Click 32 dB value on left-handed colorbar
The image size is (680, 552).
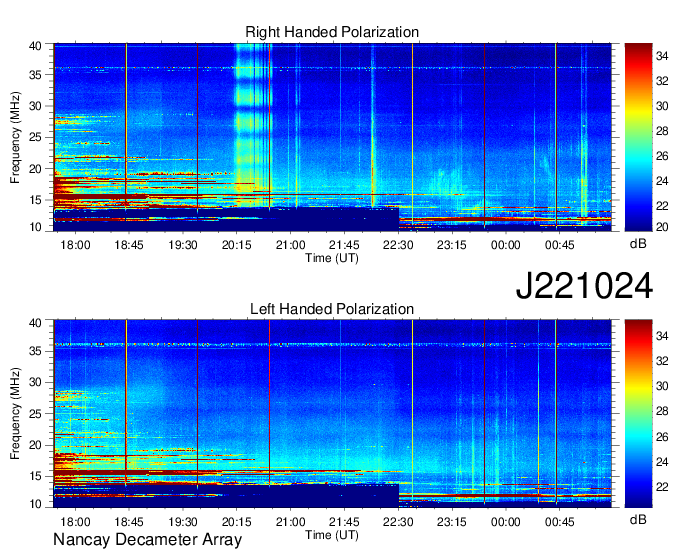[x=662, y=361]
